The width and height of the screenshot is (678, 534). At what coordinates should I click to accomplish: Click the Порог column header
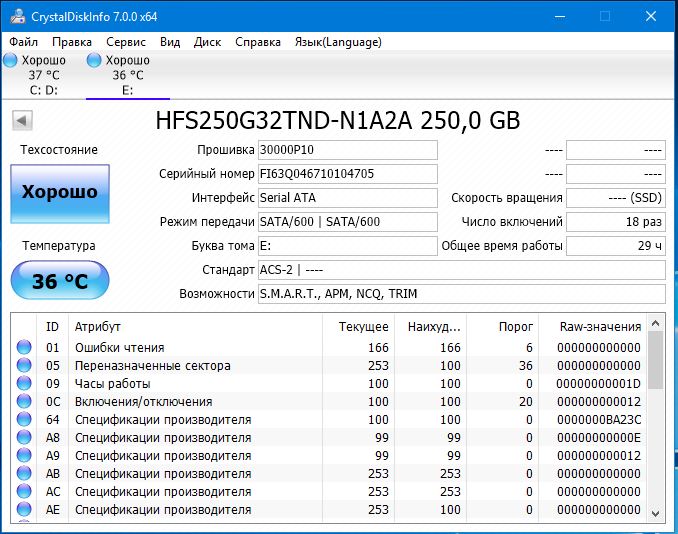pyautogui.click(x=502, y=326)
